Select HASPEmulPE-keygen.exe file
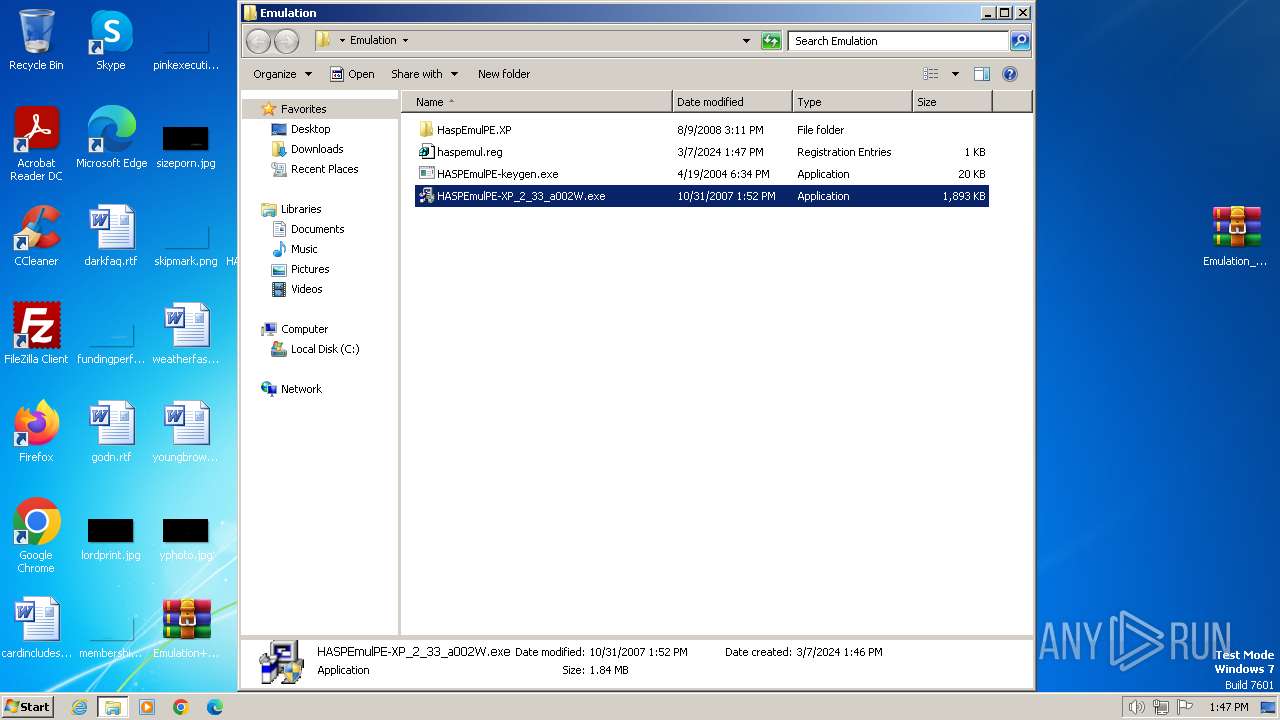Image resolution: width=1280 pixels, height=720 pixels. coord(497,174)
